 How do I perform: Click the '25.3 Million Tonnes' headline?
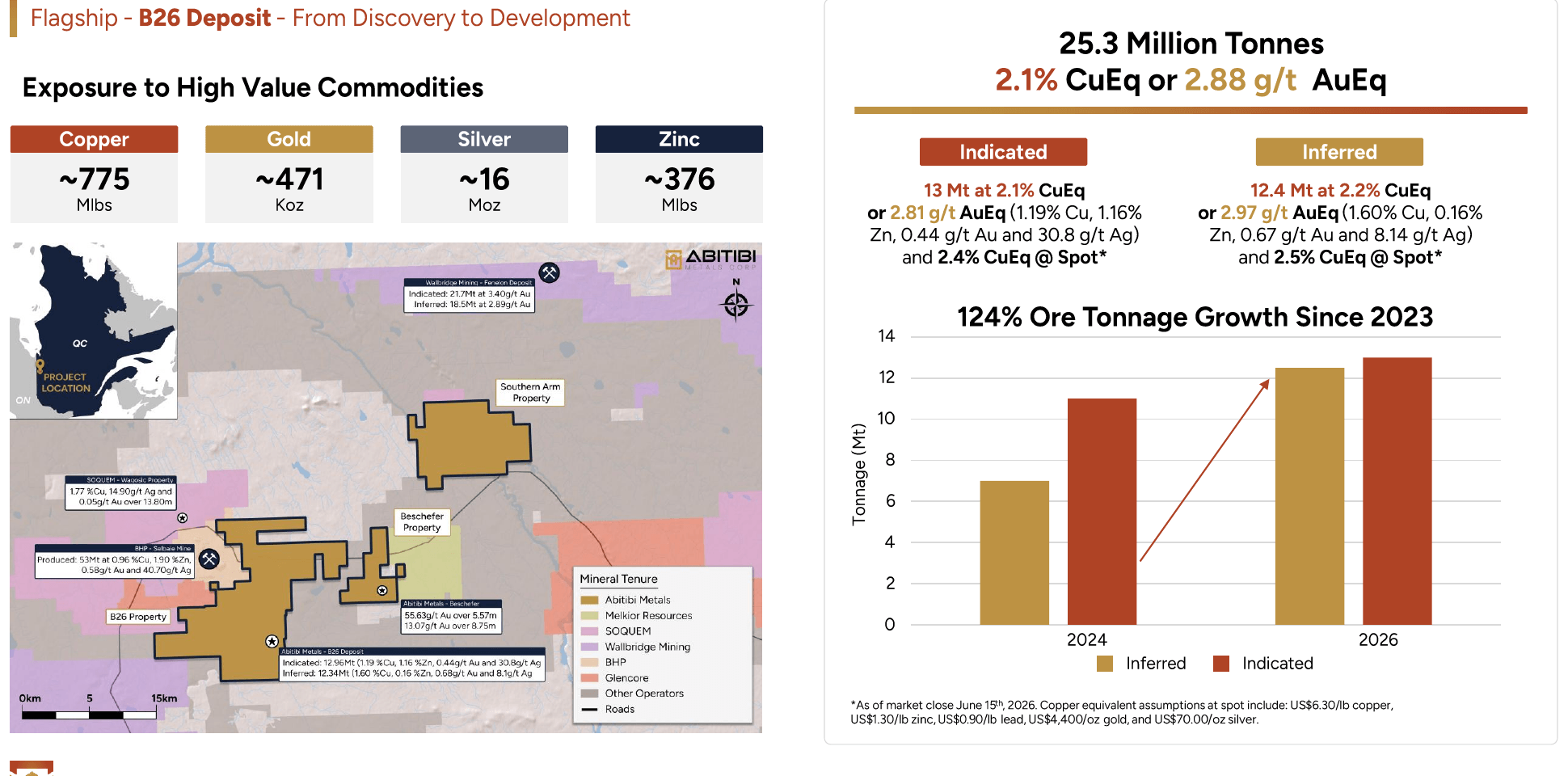(1191, 44)
